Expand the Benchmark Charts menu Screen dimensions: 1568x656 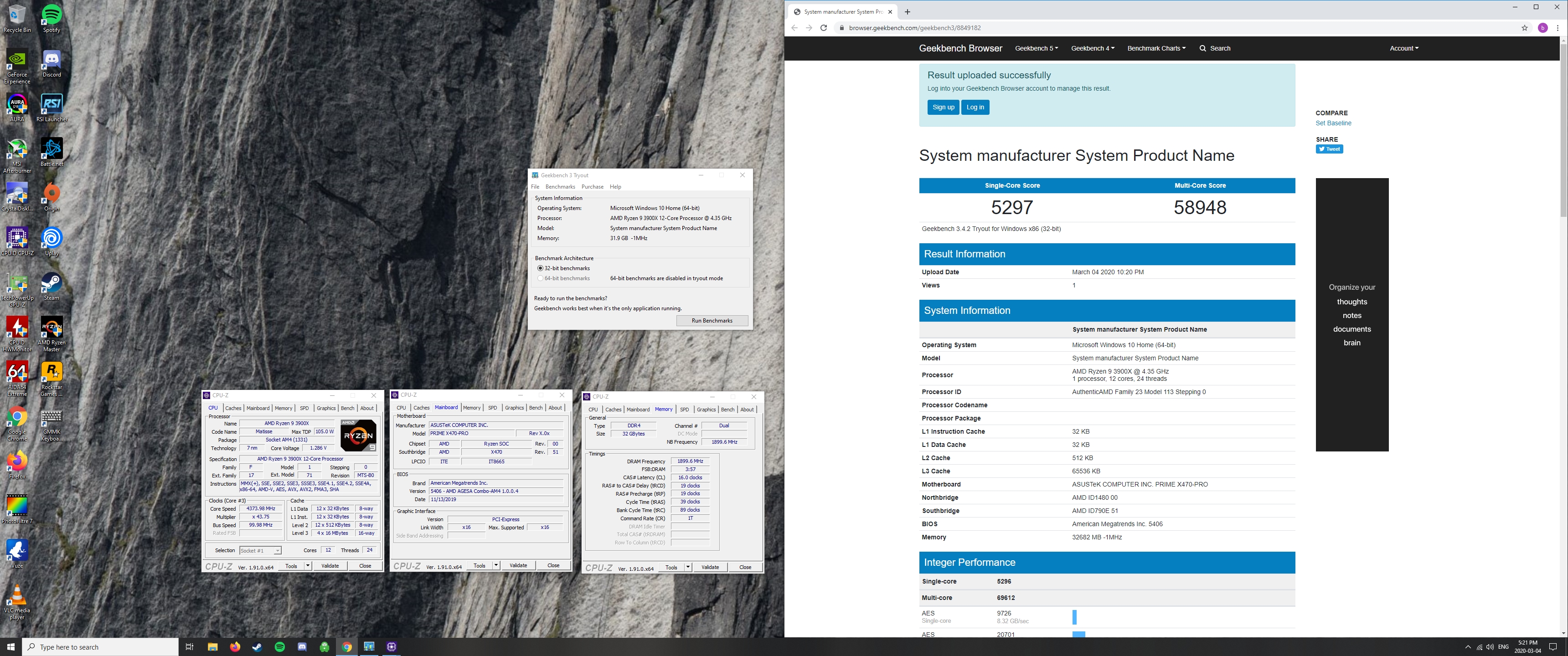point(1156,48)
